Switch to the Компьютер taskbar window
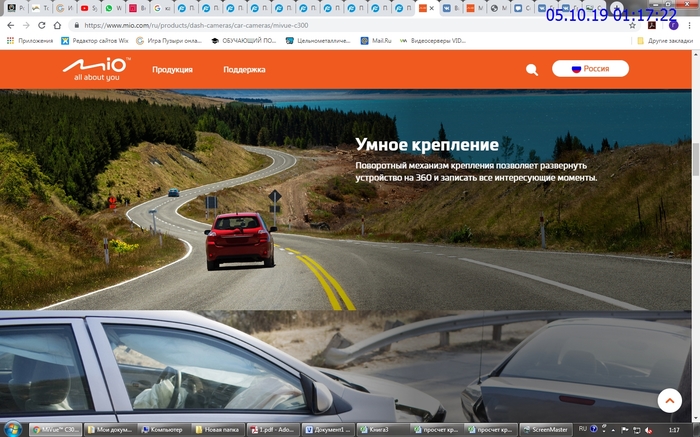This screenshot has width=700, height=437. click(x=165, y=429)
